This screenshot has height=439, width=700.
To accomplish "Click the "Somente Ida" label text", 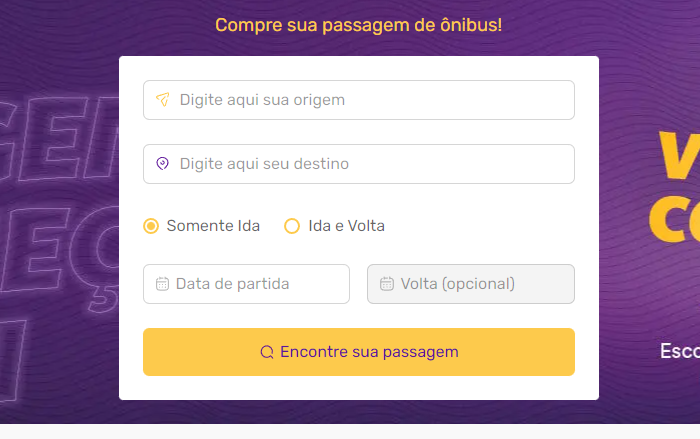I will pos(213,226).
